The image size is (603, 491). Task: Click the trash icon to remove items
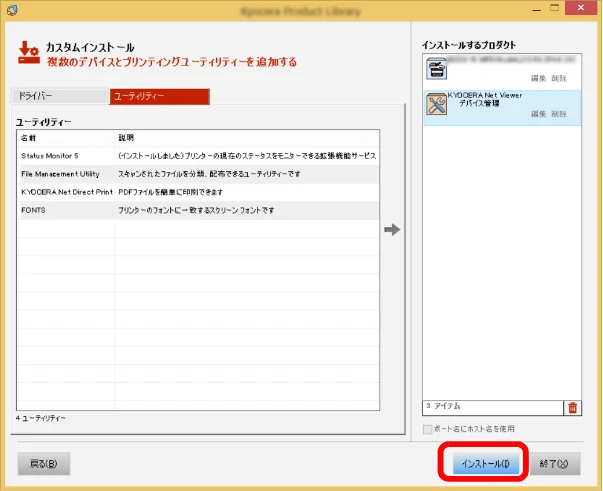(x=572, y=408)
